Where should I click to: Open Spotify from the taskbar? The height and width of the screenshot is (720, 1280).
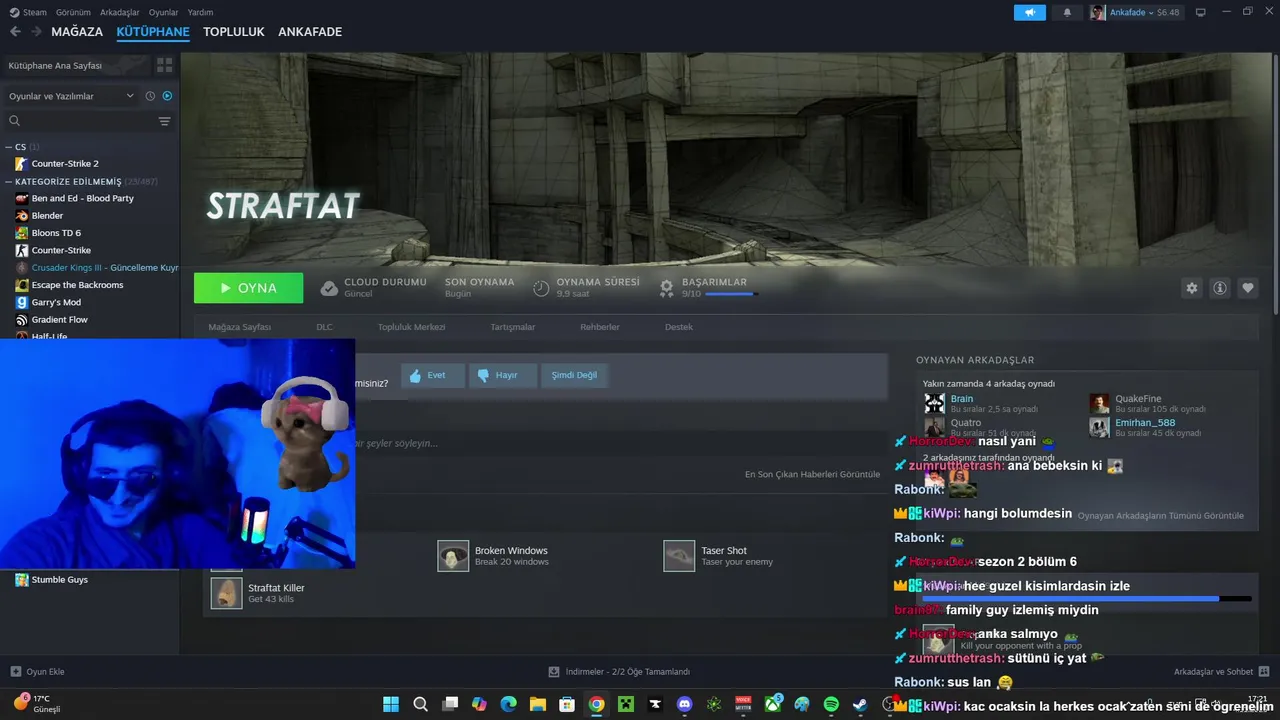831,704
